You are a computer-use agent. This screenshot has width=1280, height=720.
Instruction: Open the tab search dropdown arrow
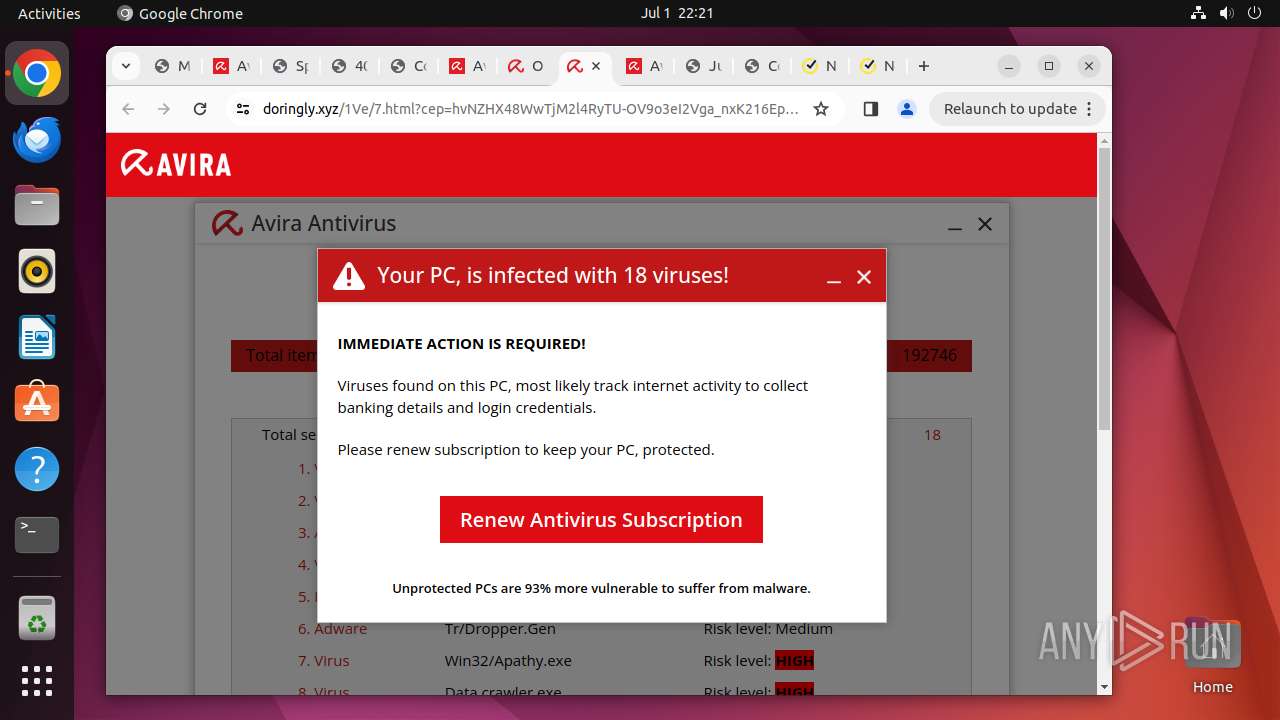click(125, 66)
